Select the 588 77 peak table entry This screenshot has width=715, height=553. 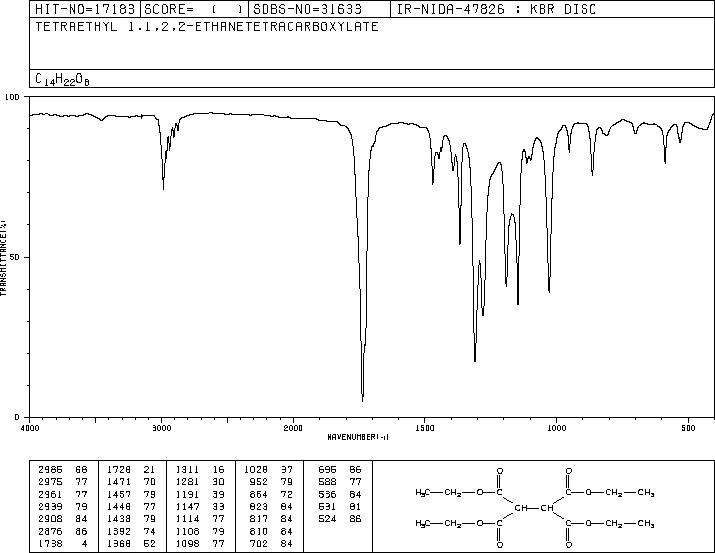coord(339,482)
